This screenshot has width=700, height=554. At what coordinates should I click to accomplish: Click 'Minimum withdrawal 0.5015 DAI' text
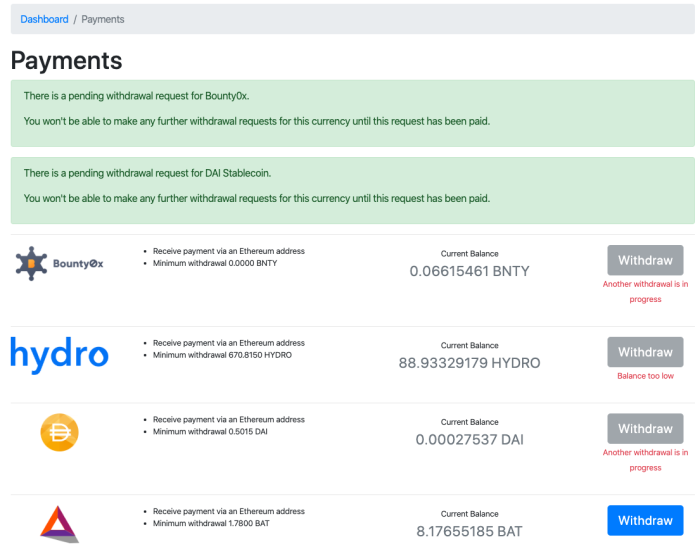[x=210, y=432]
